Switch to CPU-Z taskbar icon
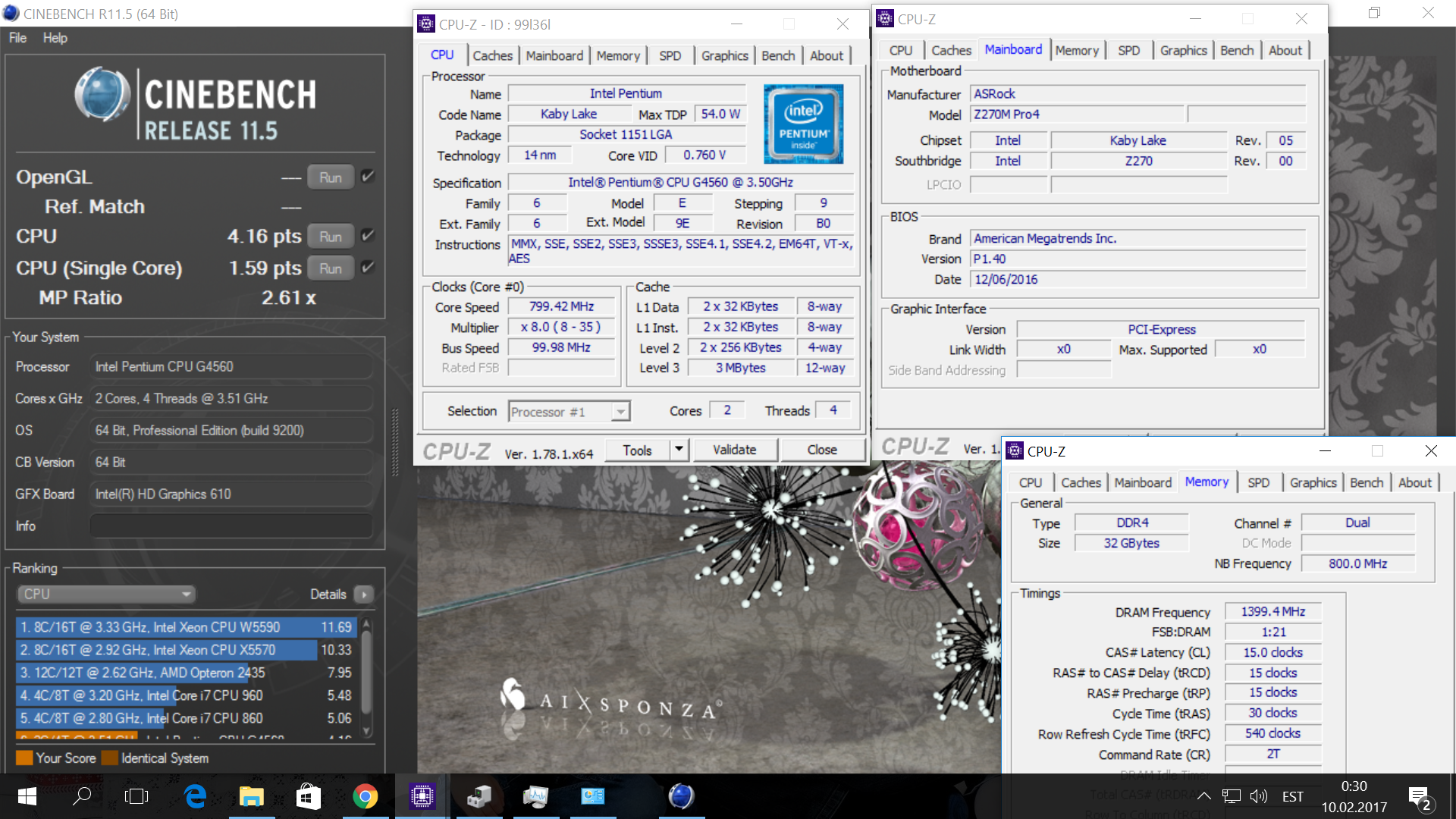 tap(422, 796)
